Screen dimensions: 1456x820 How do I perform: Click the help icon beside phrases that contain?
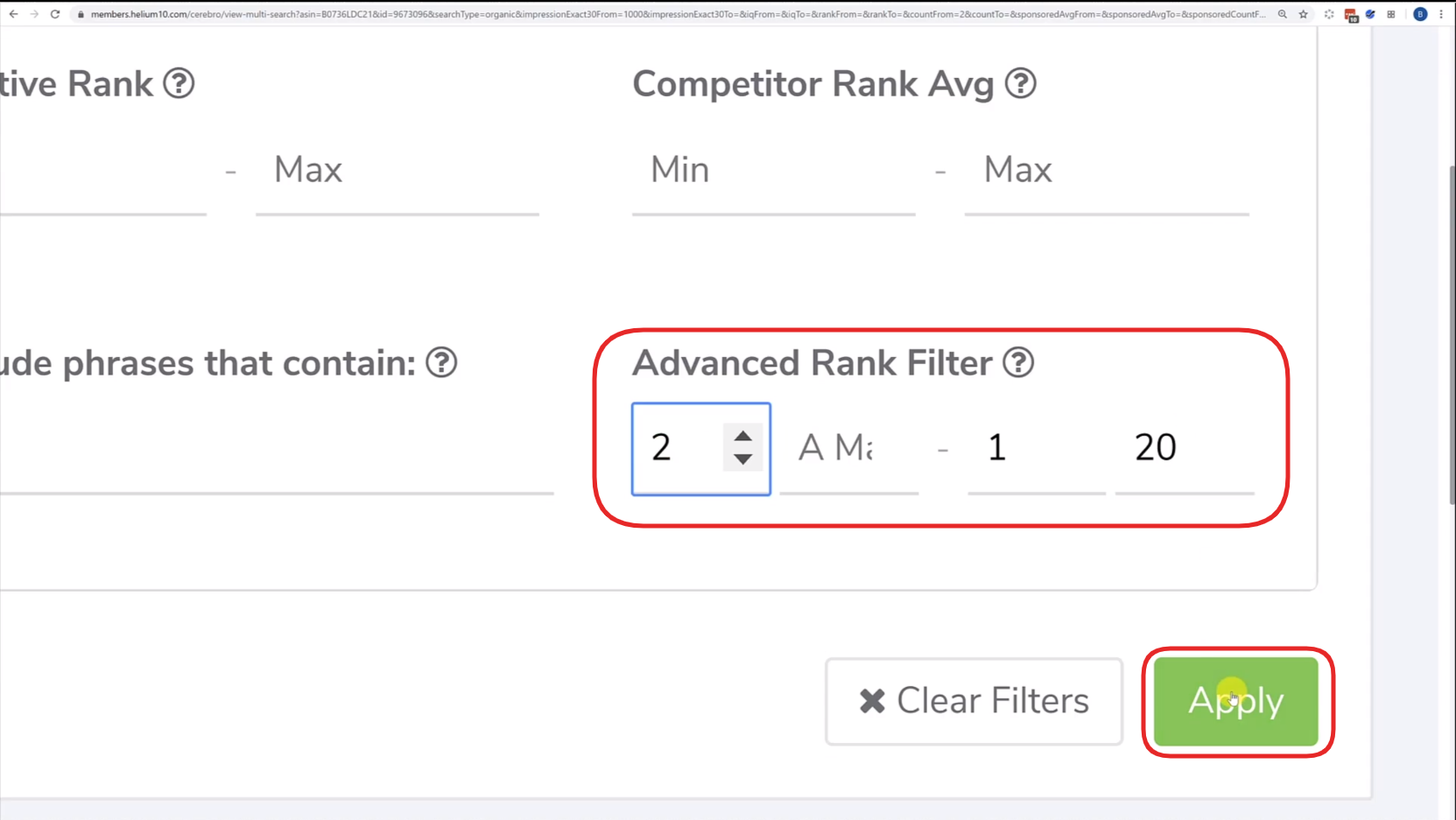pos(441,361)
